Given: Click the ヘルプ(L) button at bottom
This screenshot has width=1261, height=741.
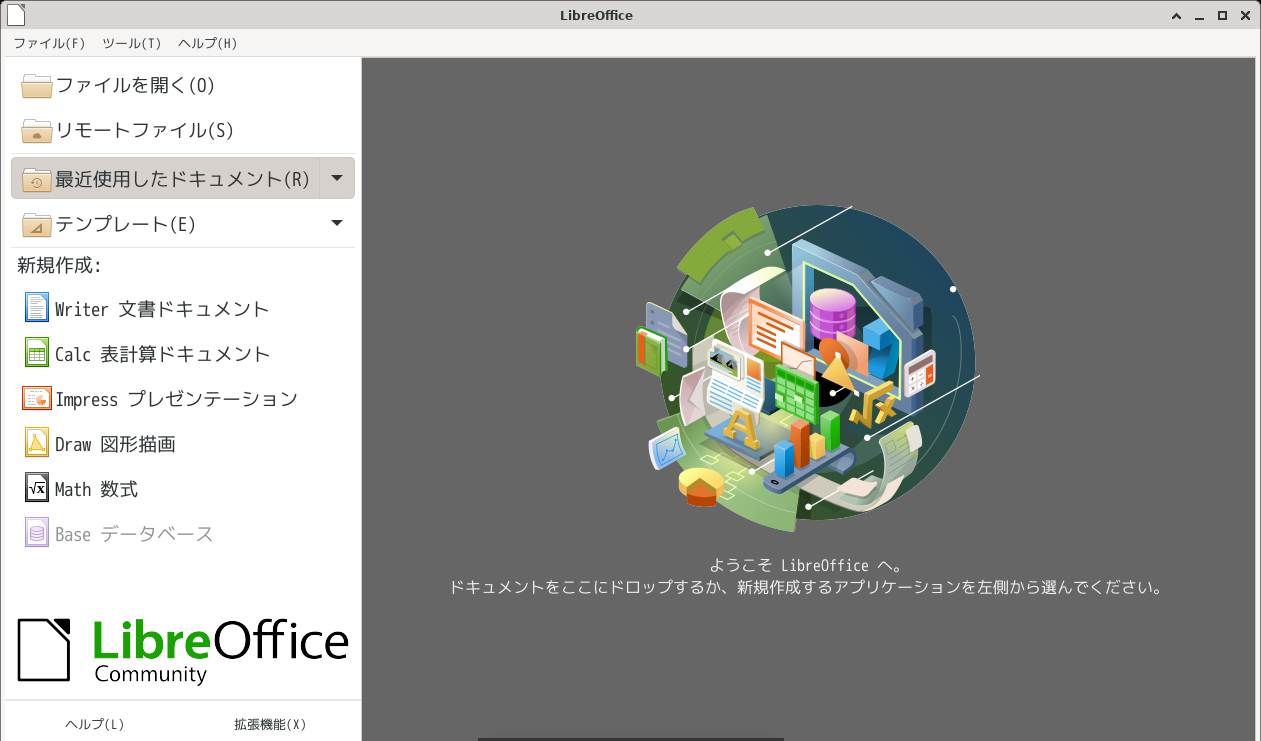Looking at the screenshot, I should click(x=95, y=724).
